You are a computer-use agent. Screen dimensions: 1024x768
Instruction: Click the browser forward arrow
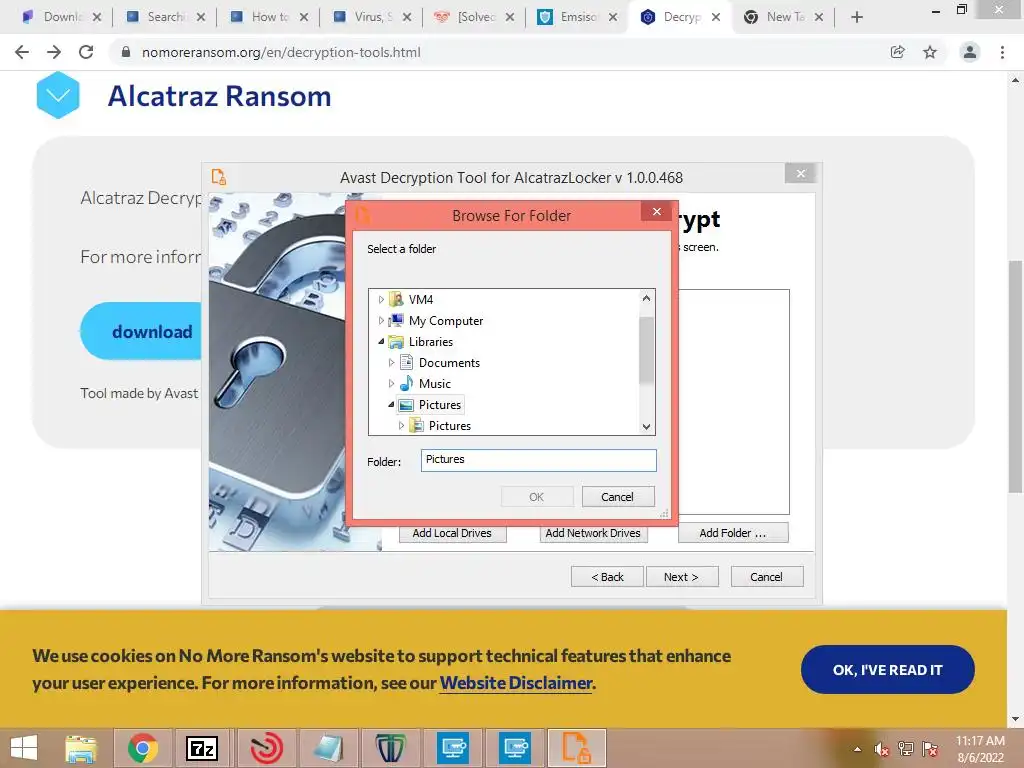pos(54,52)
